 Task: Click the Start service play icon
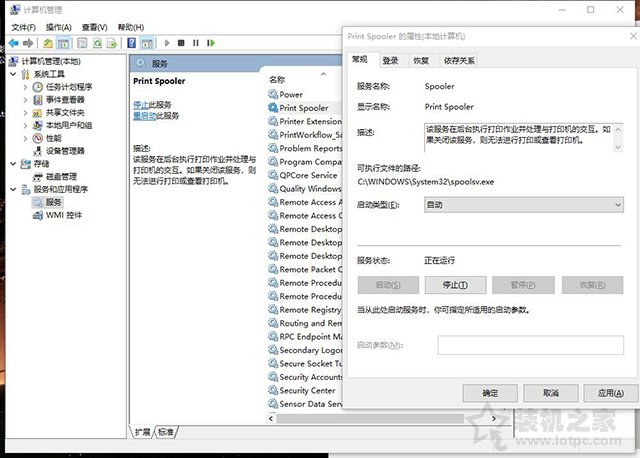167,43
